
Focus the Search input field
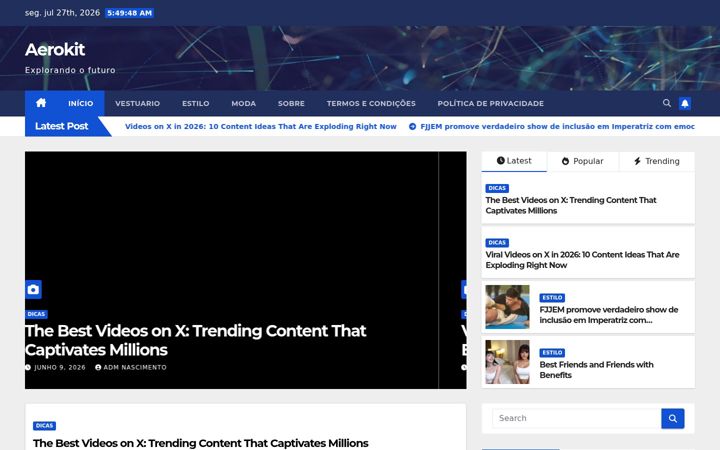coord(577,418)
